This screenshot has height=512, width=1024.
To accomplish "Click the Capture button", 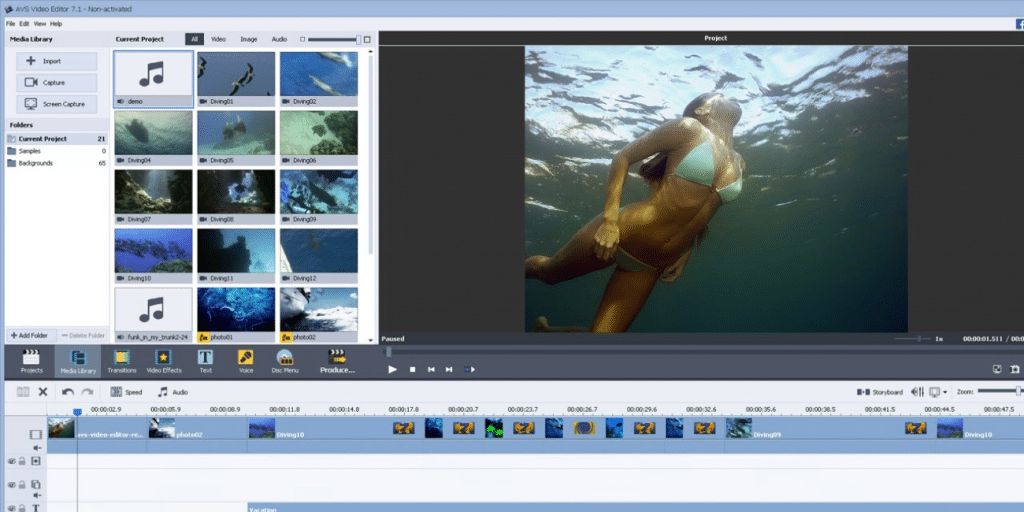I will pos(57,83).
